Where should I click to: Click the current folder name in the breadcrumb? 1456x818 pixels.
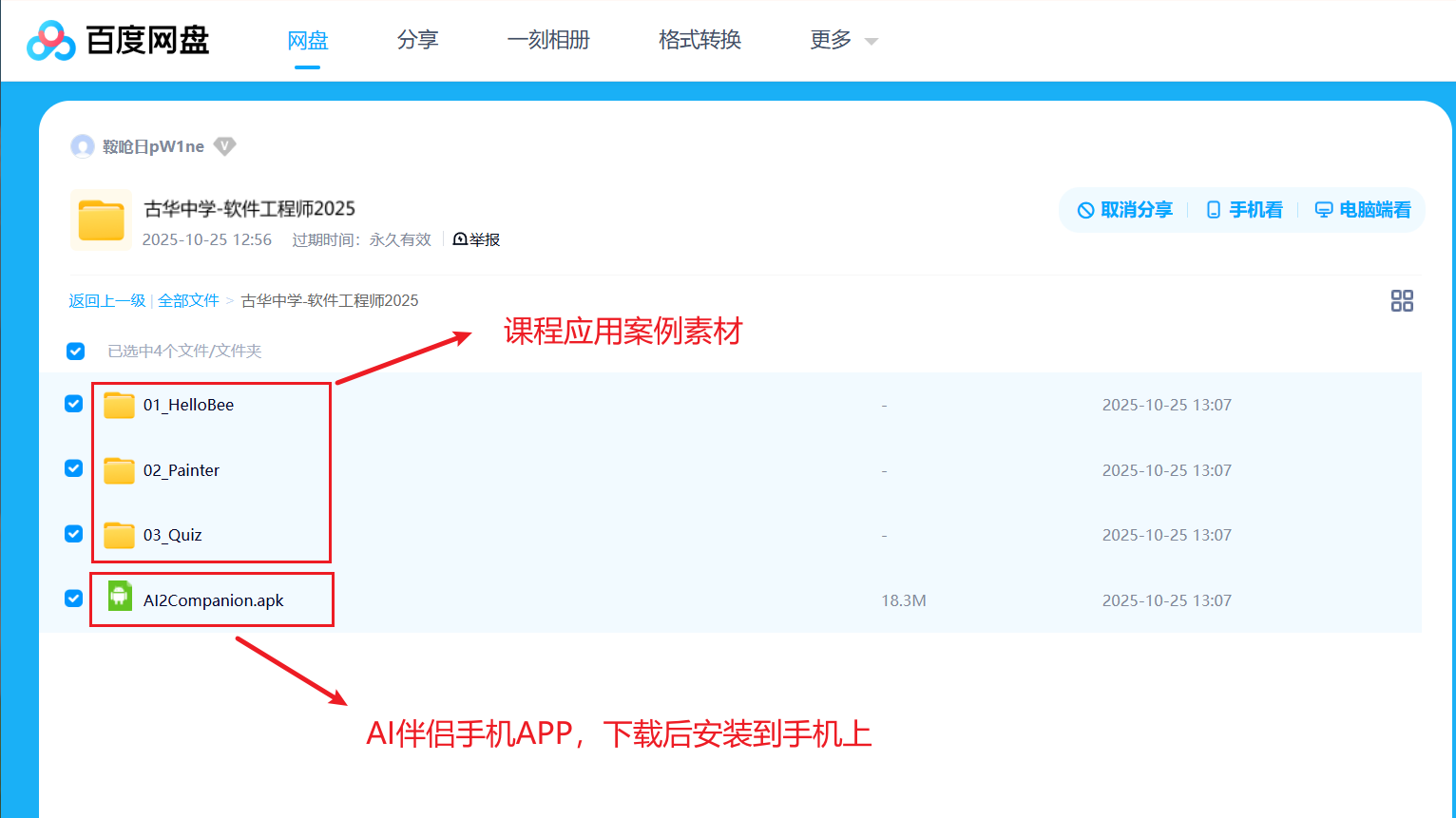[330, 301]
